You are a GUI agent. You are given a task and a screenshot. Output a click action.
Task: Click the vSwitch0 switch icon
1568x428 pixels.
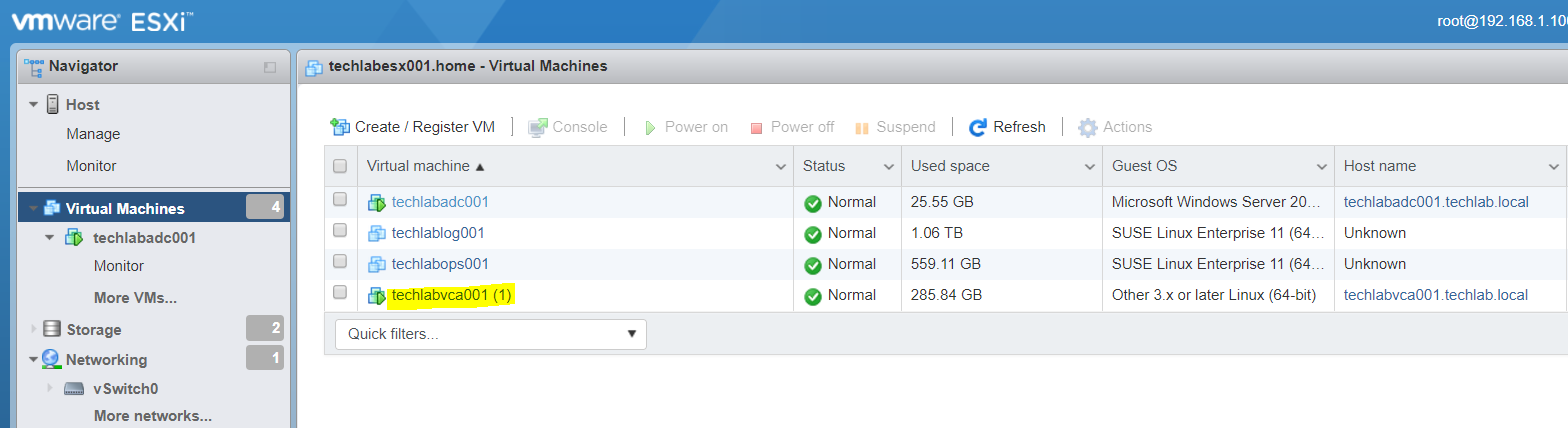point(74,389)
